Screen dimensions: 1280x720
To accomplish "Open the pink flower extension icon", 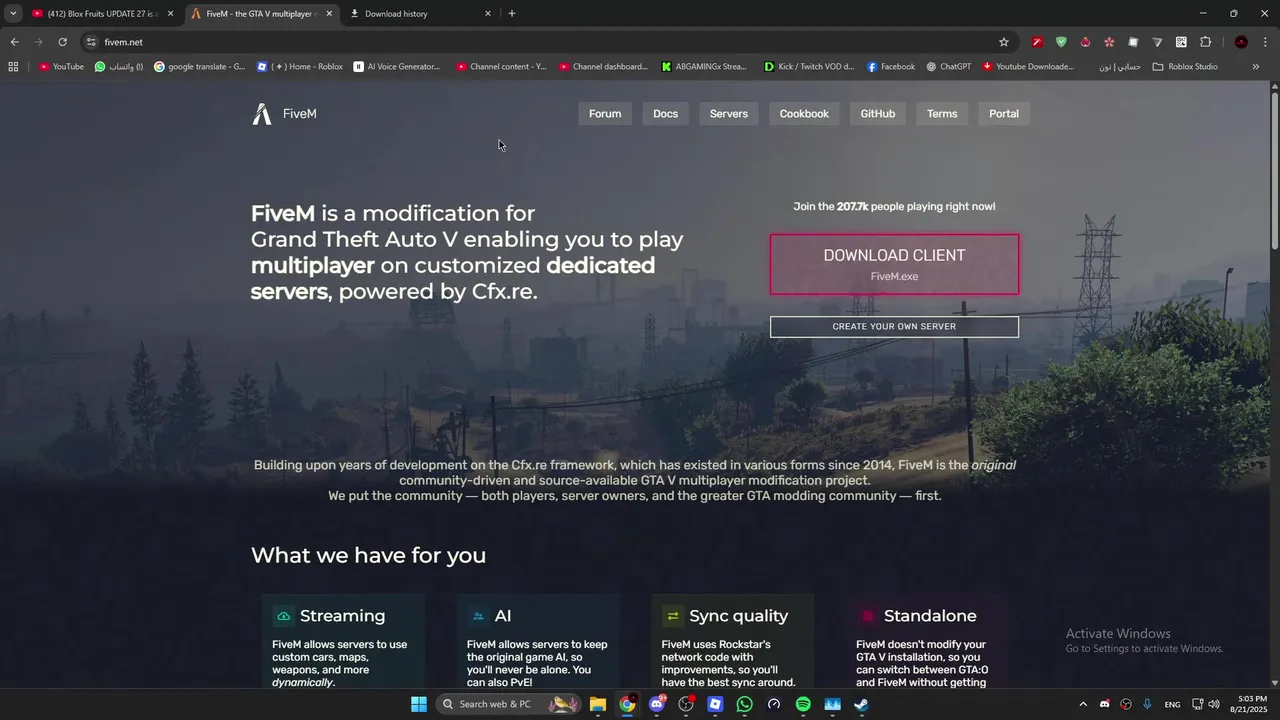I will (x=1109, y=42).
